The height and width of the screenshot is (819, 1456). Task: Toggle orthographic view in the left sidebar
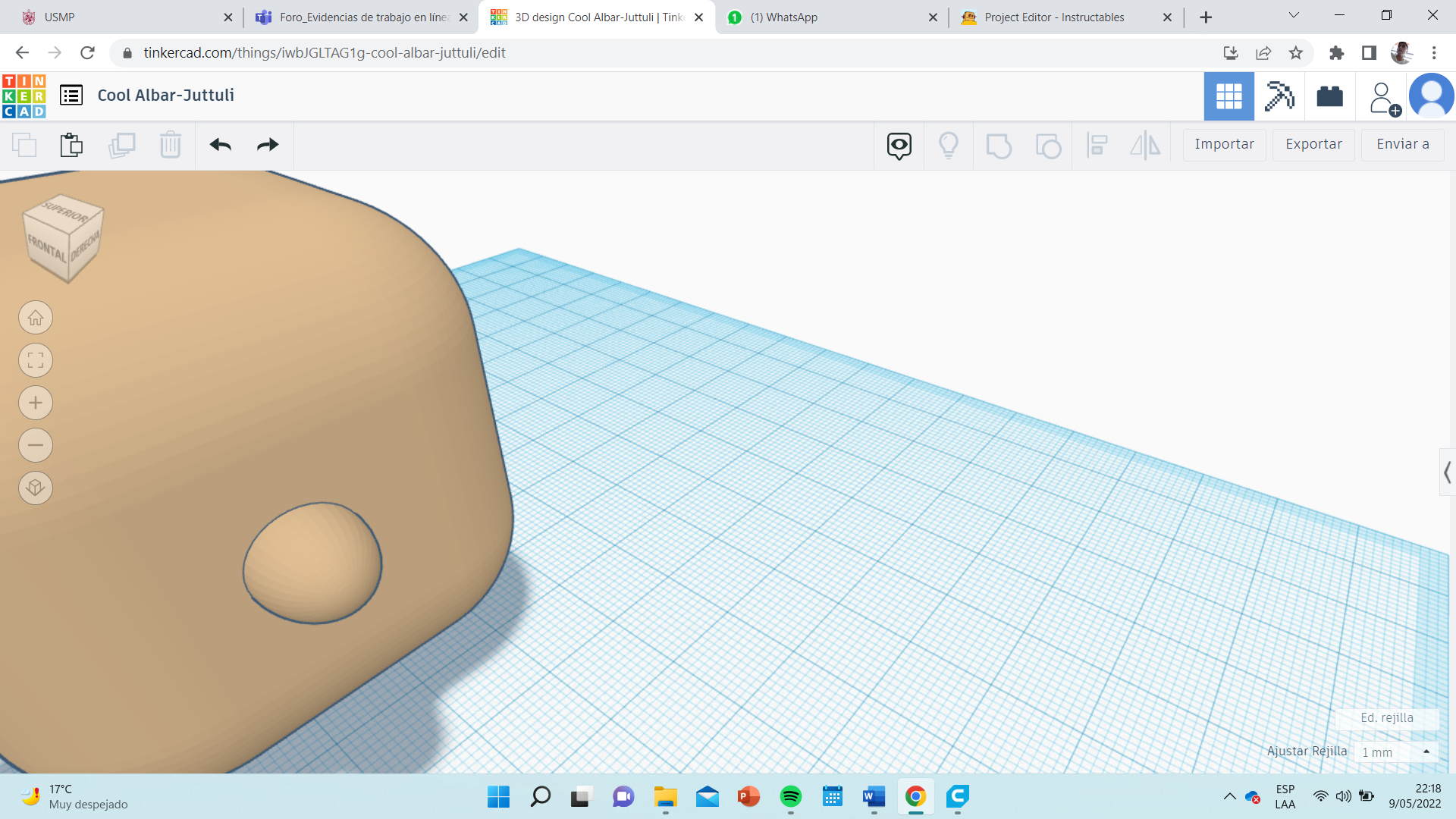click(35, 488)
